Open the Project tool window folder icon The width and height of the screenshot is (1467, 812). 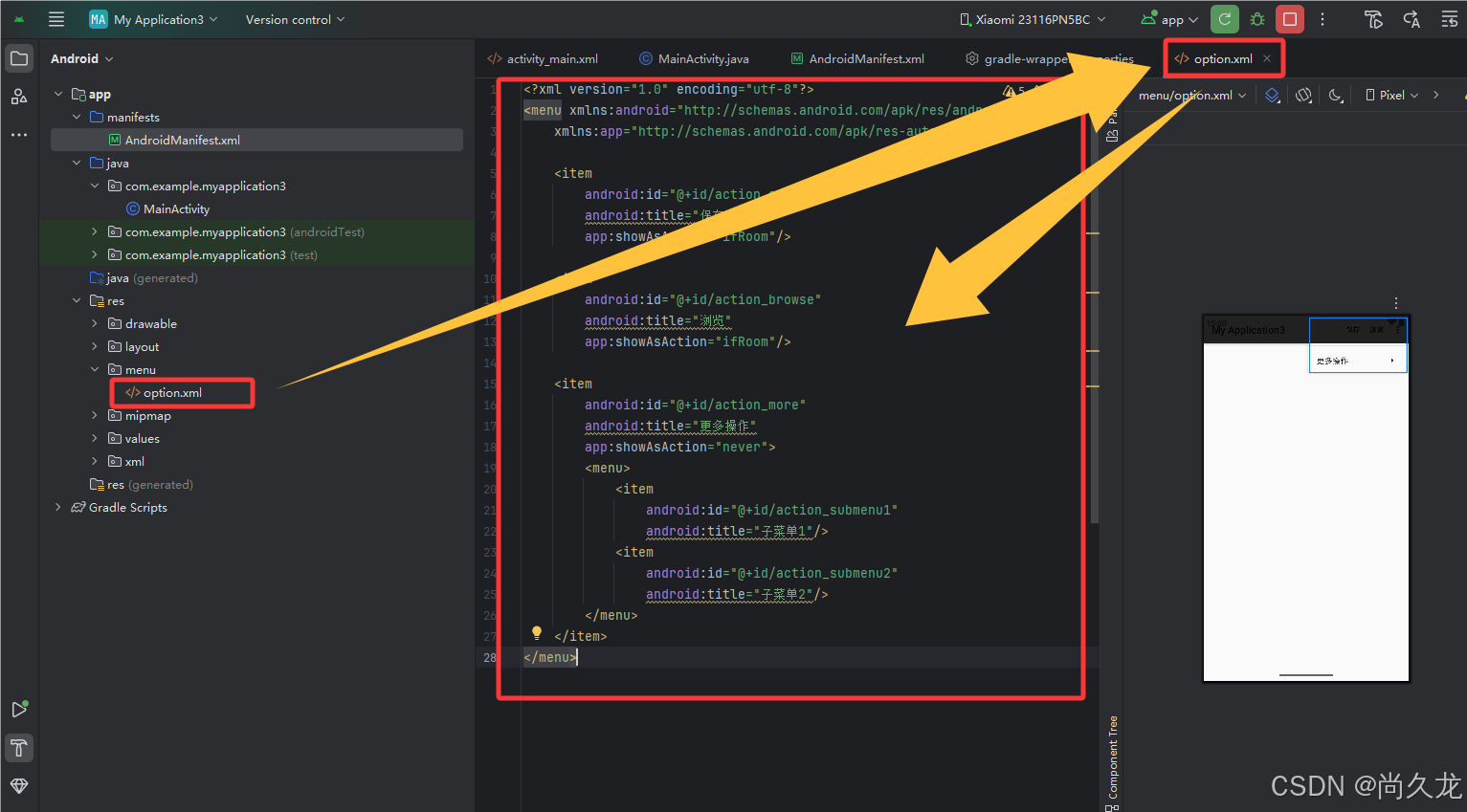coord(19,58)
